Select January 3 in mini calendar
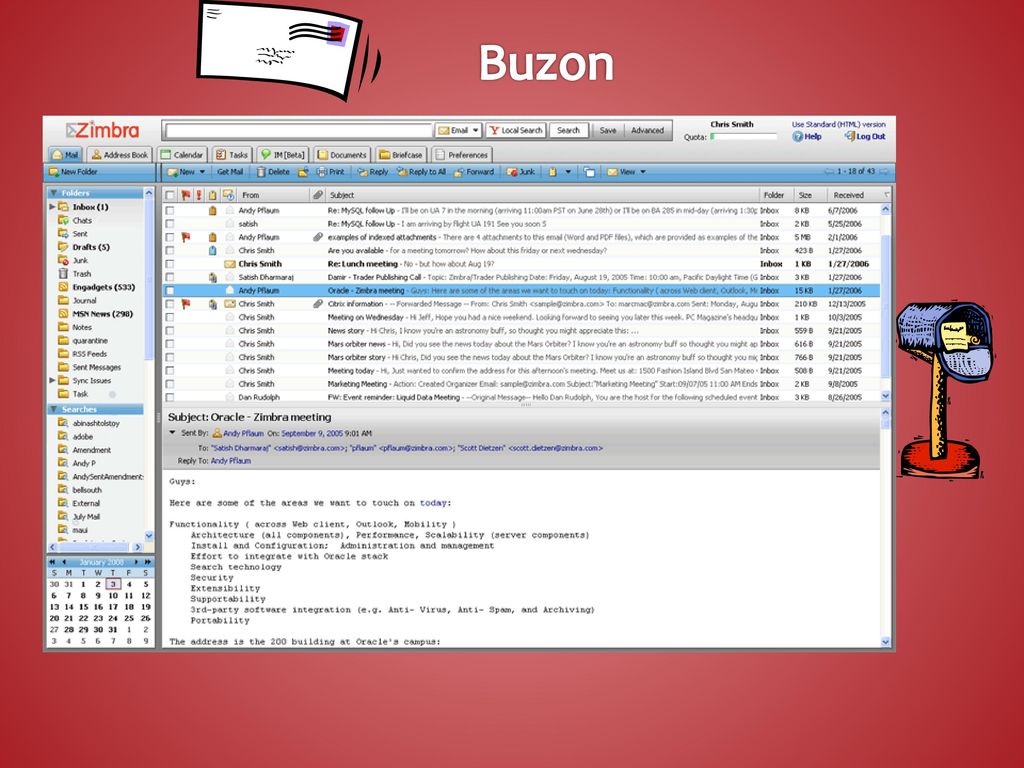 (113, 584)
